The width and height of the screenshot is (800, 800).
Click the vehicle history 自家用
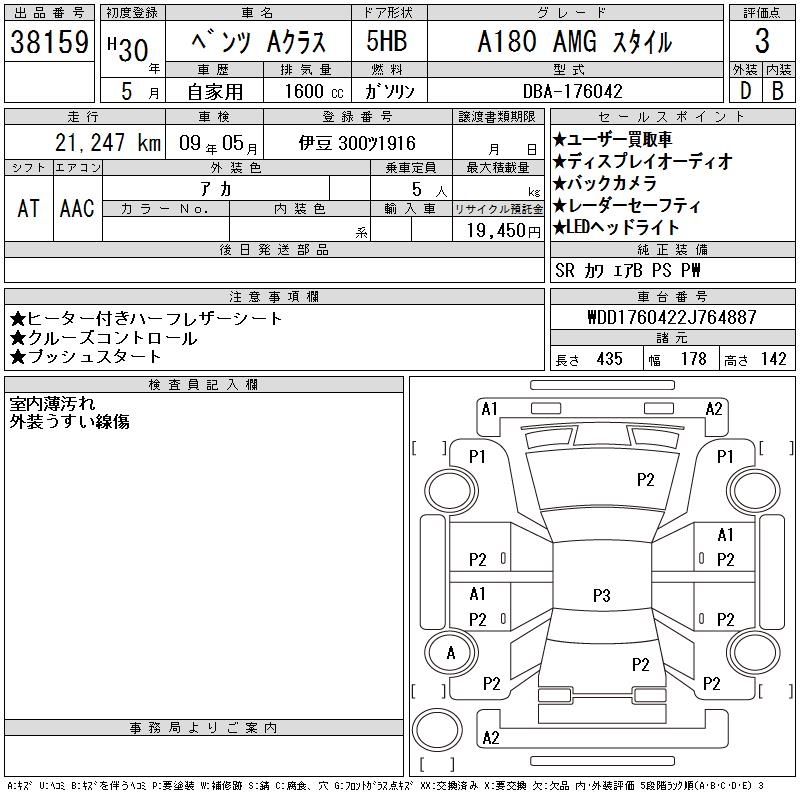click(215, 92)
